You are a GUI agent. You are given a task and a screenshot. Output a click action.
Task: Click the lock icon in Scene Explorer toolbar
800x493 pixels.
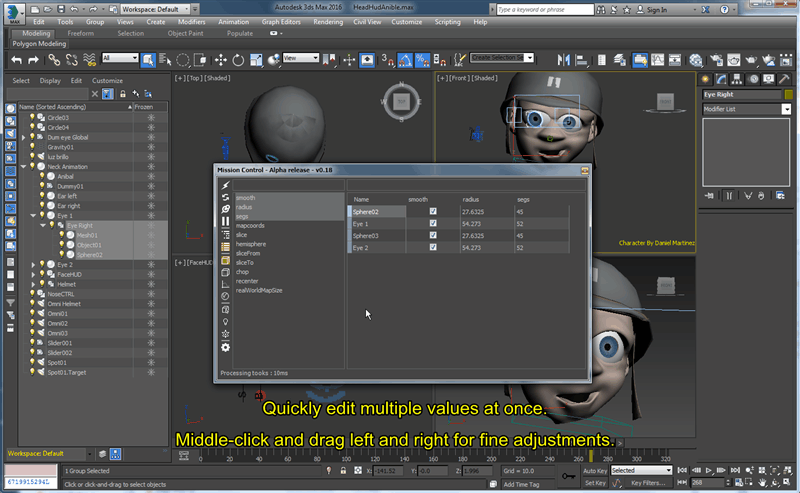[123, 94]
